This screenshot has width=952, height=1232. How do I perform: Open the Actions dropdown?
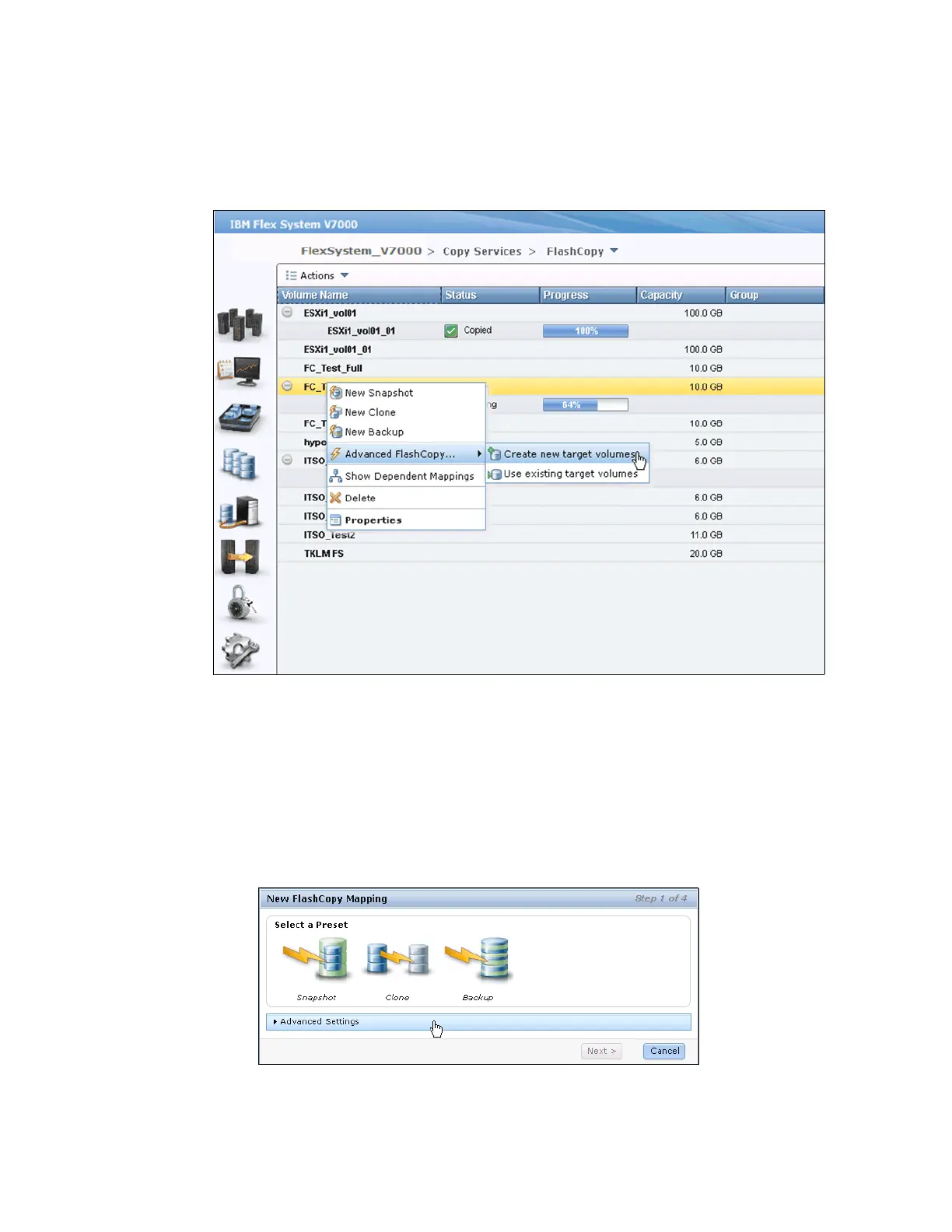pyautogui.click(x=317, y=275)
